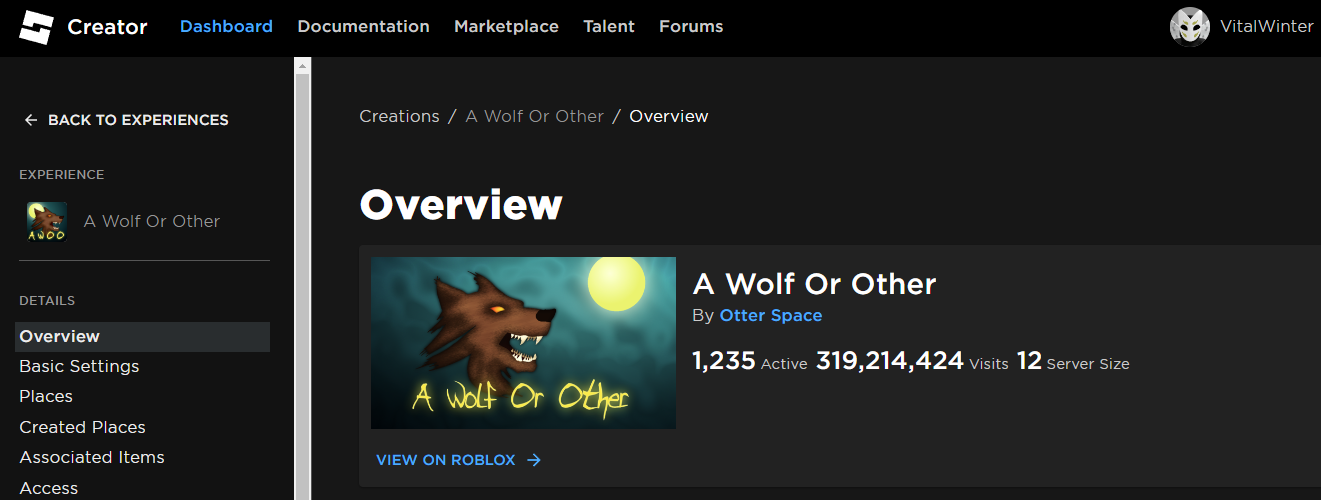Open the Dashboard tab
This screenshot has height=500, width=1321.
226,27
